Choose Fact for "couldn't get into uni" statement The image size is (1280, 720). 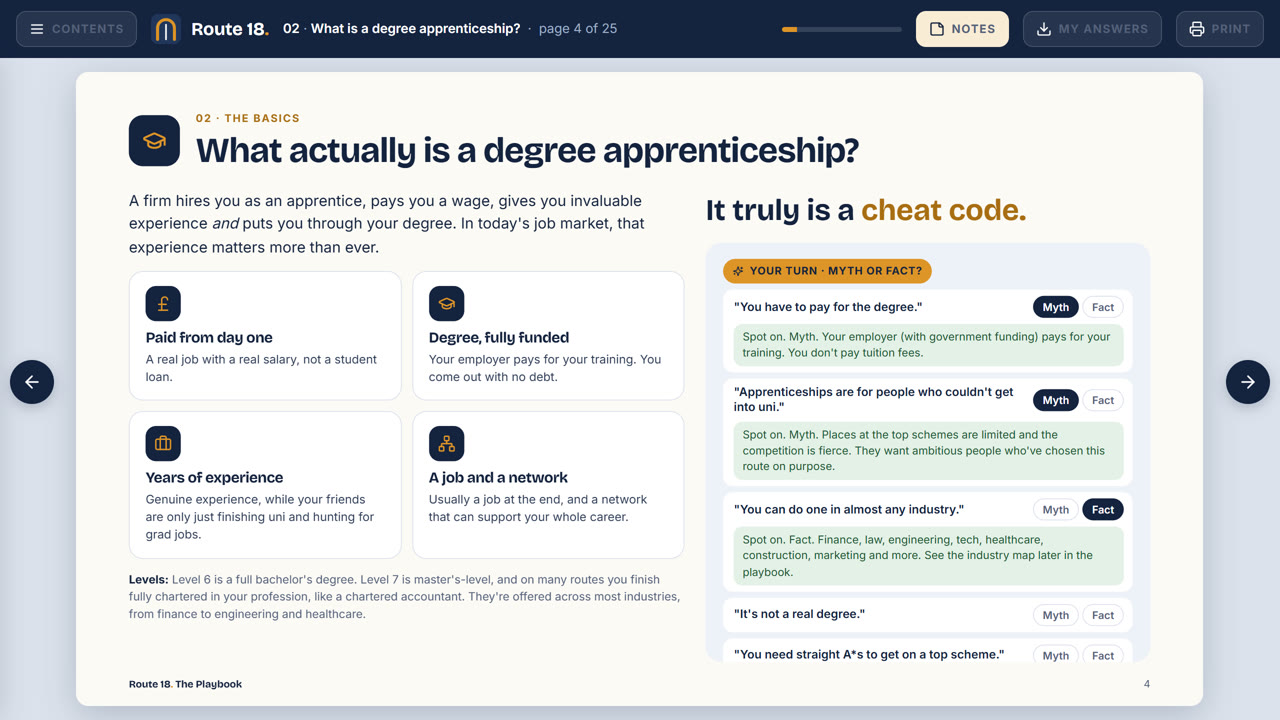1103,400
